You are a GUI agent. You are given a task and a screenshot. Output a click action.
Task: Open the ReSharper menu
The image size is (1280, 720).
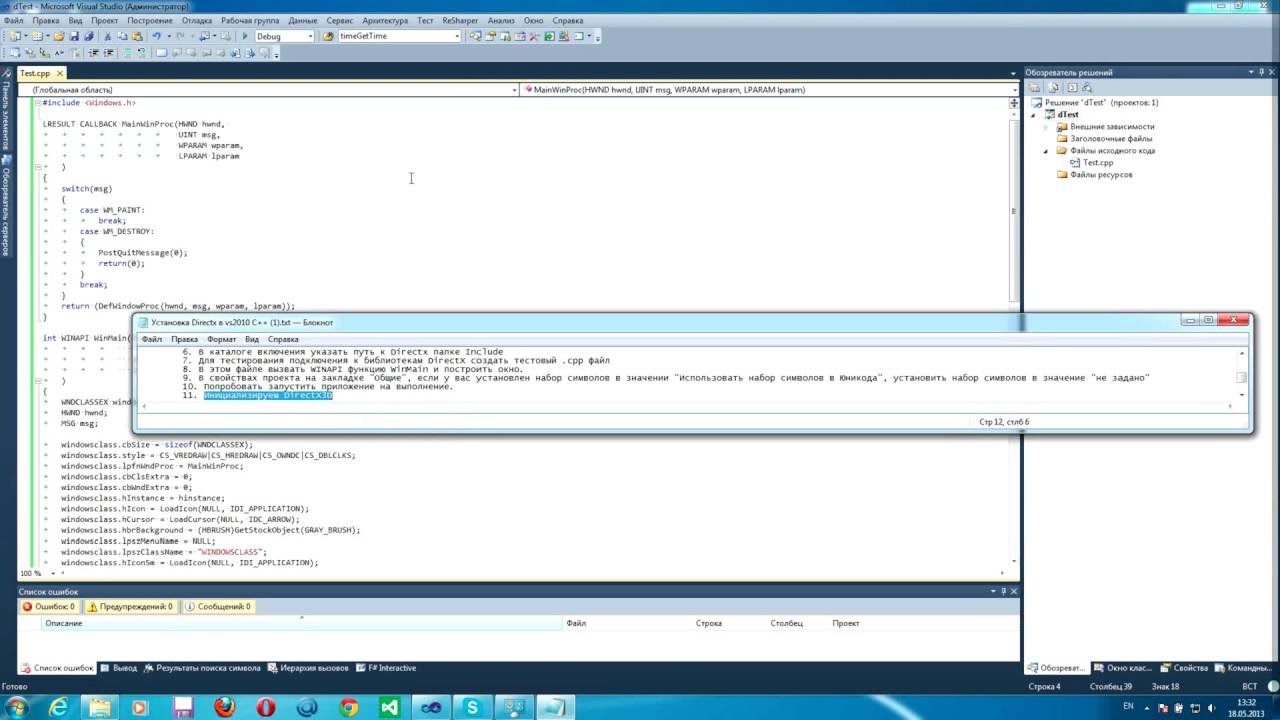click(460, 20)
